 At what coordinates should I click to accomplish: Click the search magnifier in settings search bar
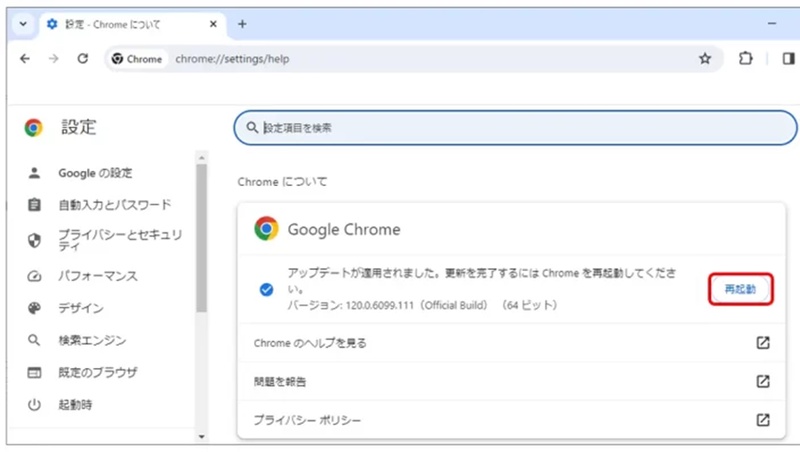(252, 128)
